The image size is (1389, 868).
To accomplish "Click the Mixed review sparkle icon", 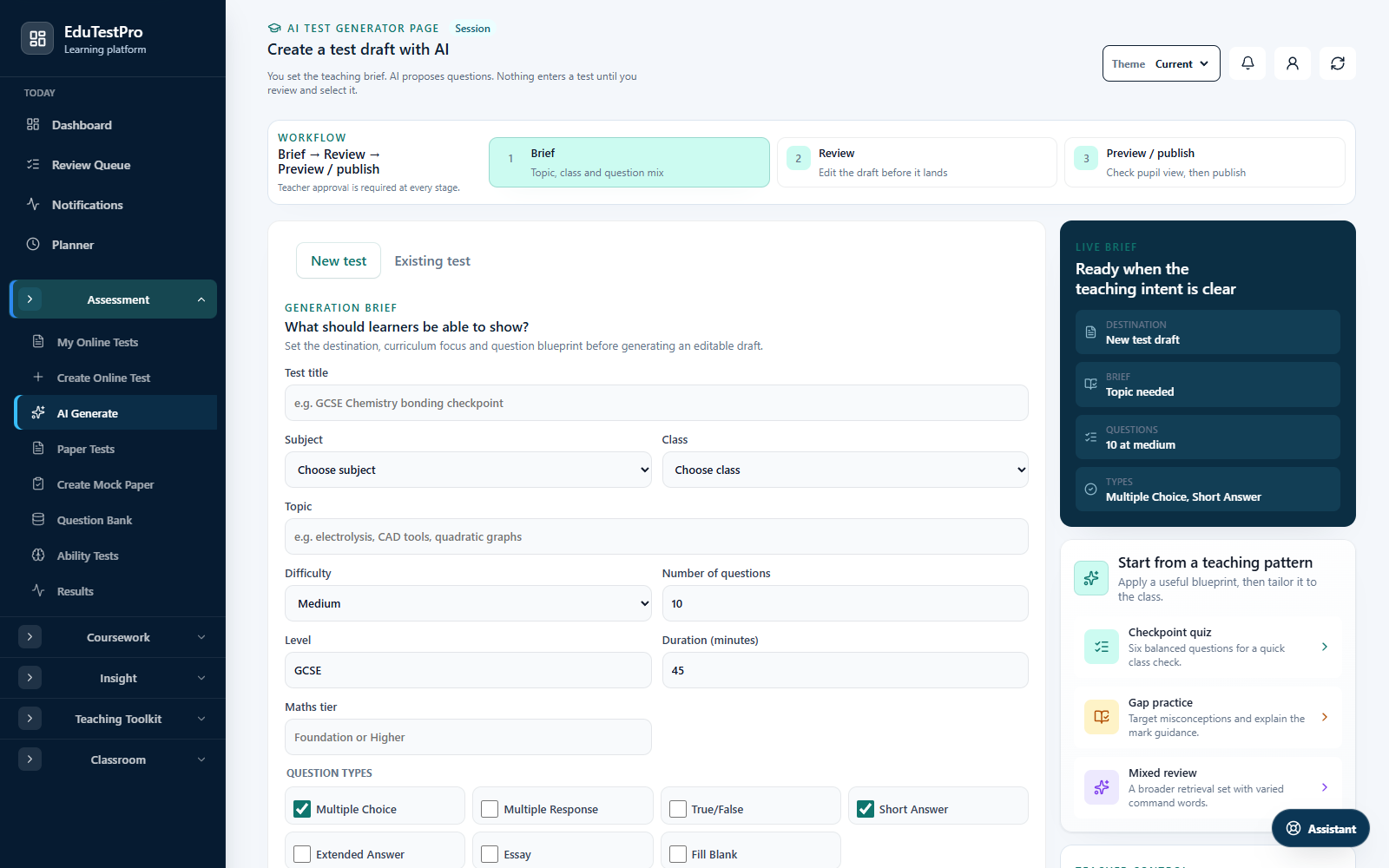I will (x=1102, y=787).
